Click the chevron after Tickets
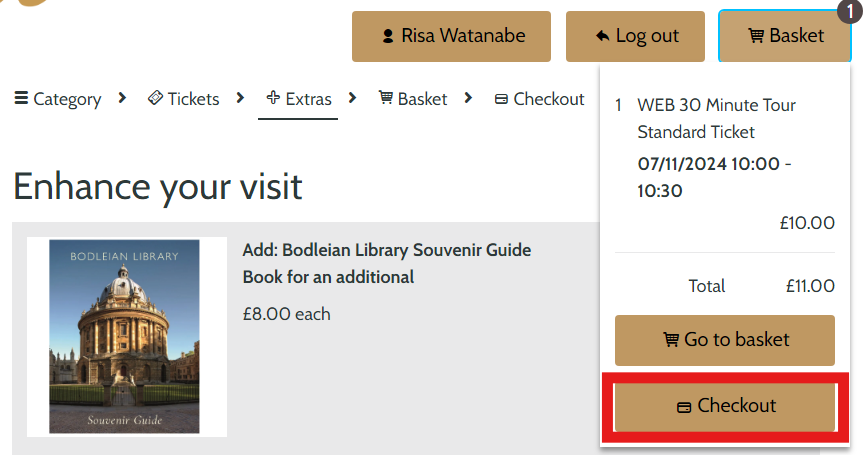 pyautogui.click(x=240, y=98)
